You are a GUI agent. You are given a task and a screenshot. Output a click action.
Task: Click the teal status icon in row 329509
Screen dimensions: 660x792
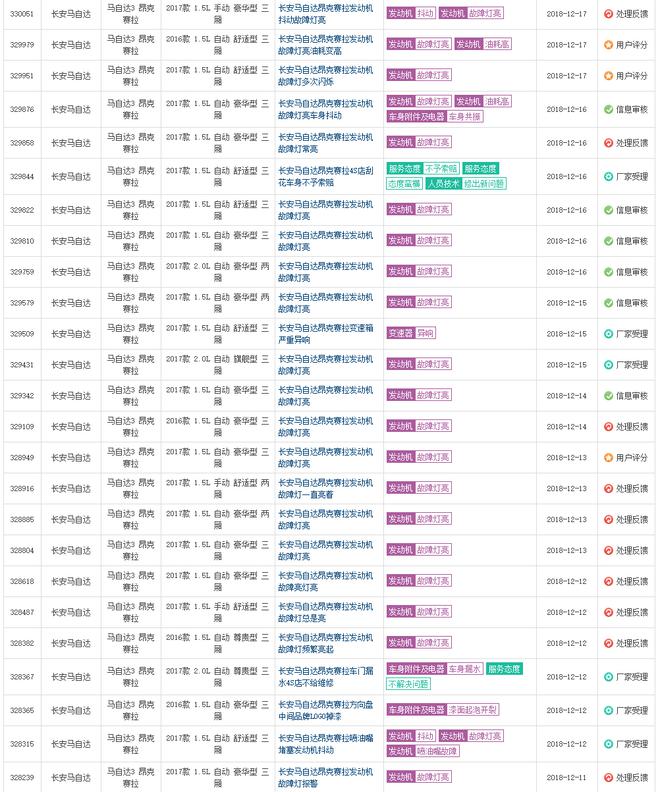[x=608, y=334]
